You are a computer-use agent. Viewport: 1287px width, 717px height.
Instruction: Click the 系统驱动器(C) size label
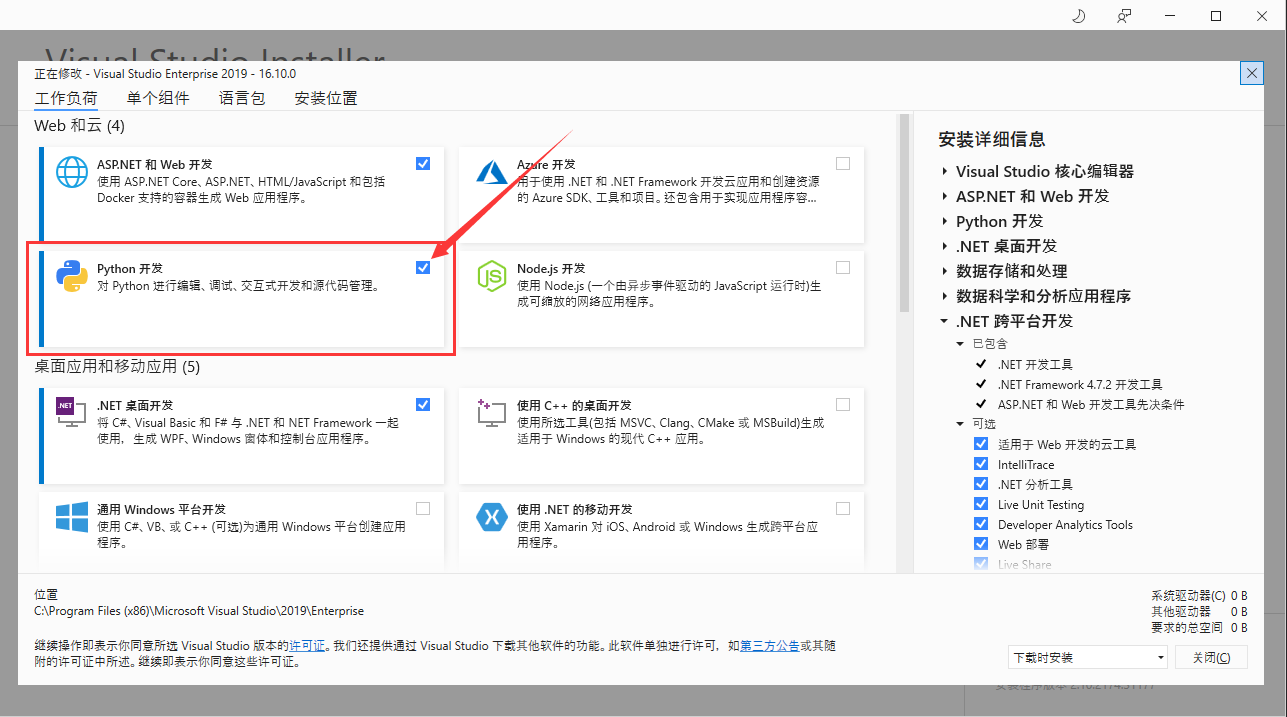point(1188,596)
